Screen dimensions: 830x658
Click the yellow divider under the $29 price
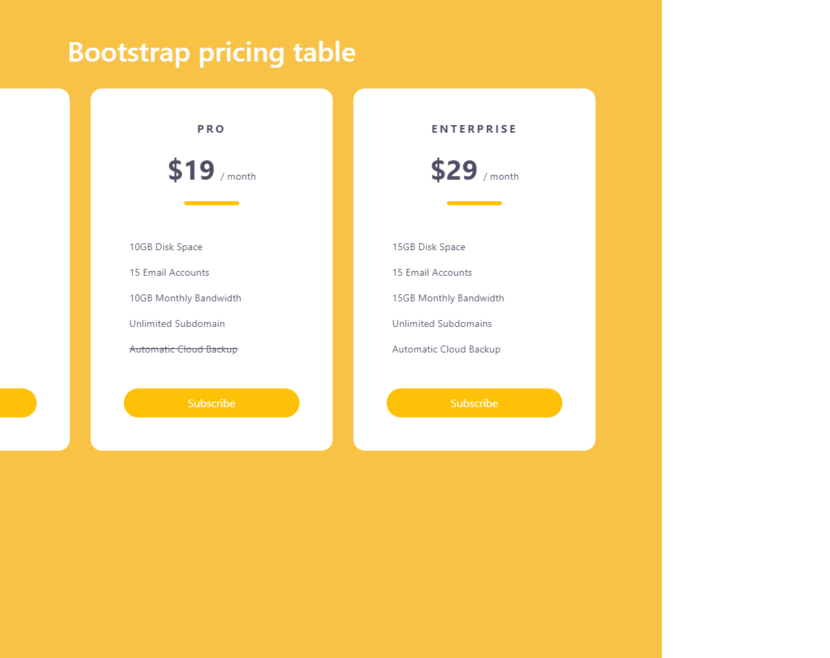tap(474, 203)
